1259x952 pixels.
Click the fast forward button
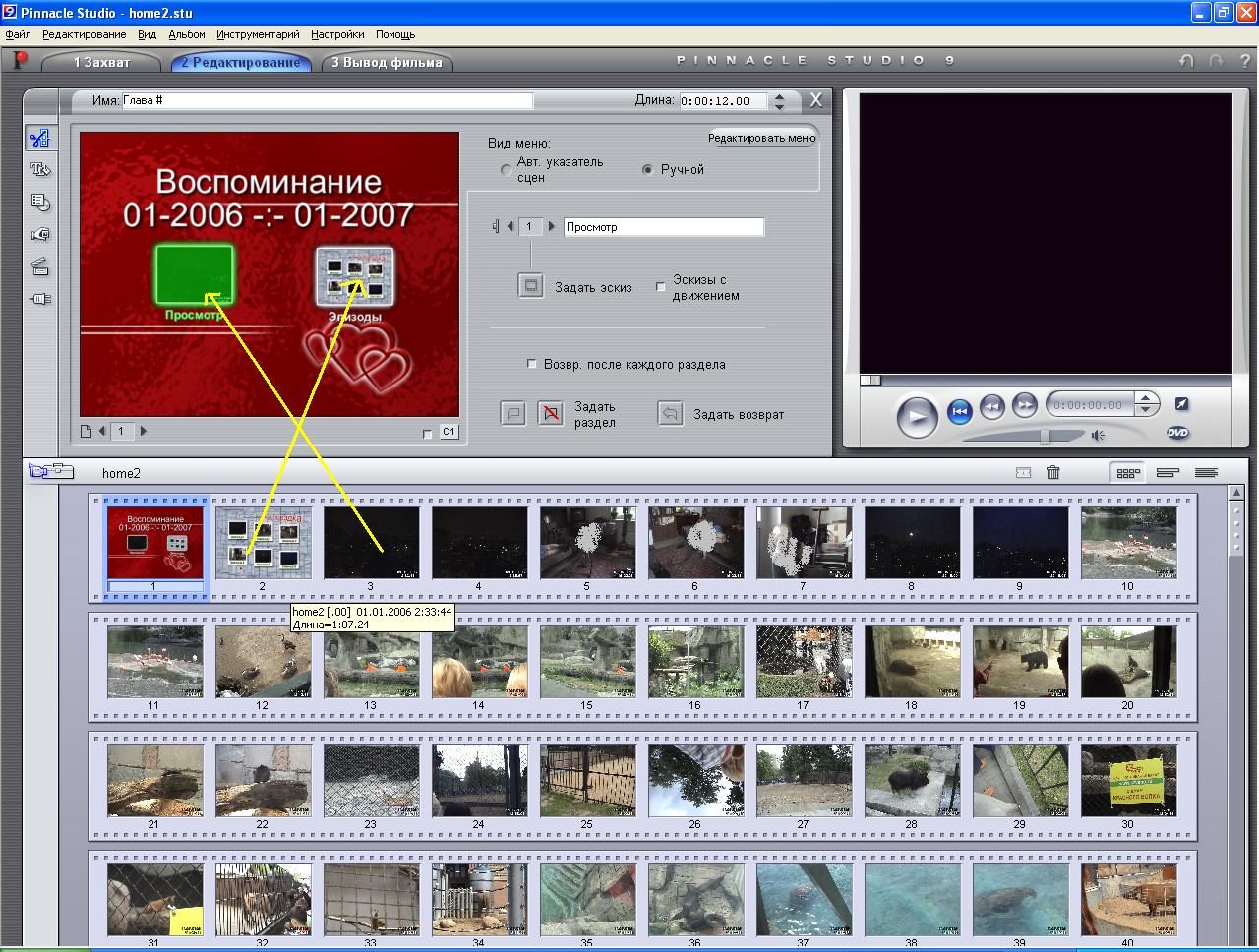[x=1025, y=405]
